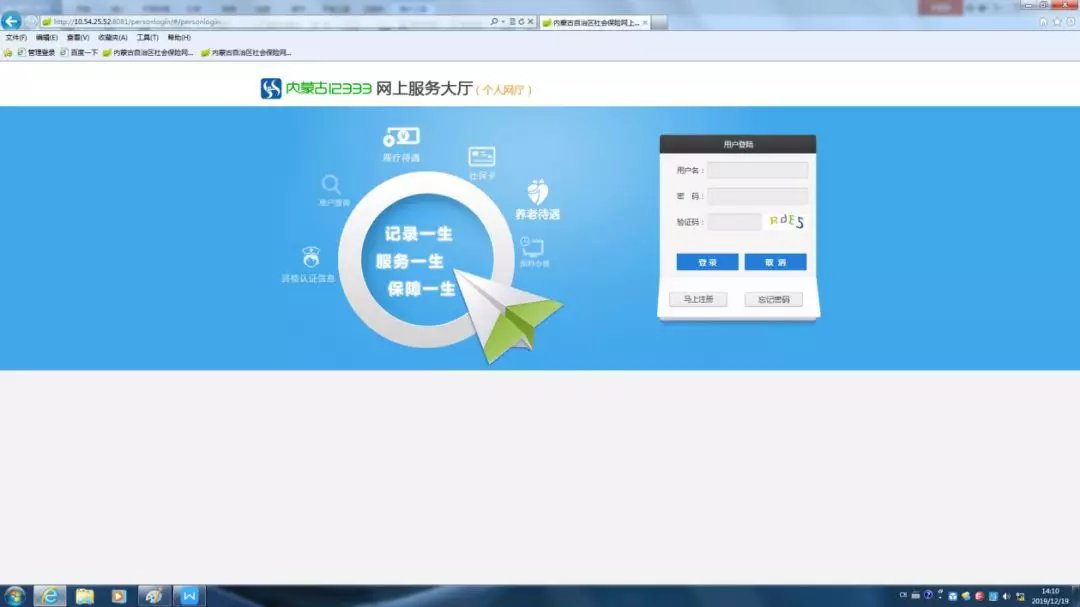
Task: Open the first 内蒙古自治区社会保险网 bookmark
Action: pos(148,52)
